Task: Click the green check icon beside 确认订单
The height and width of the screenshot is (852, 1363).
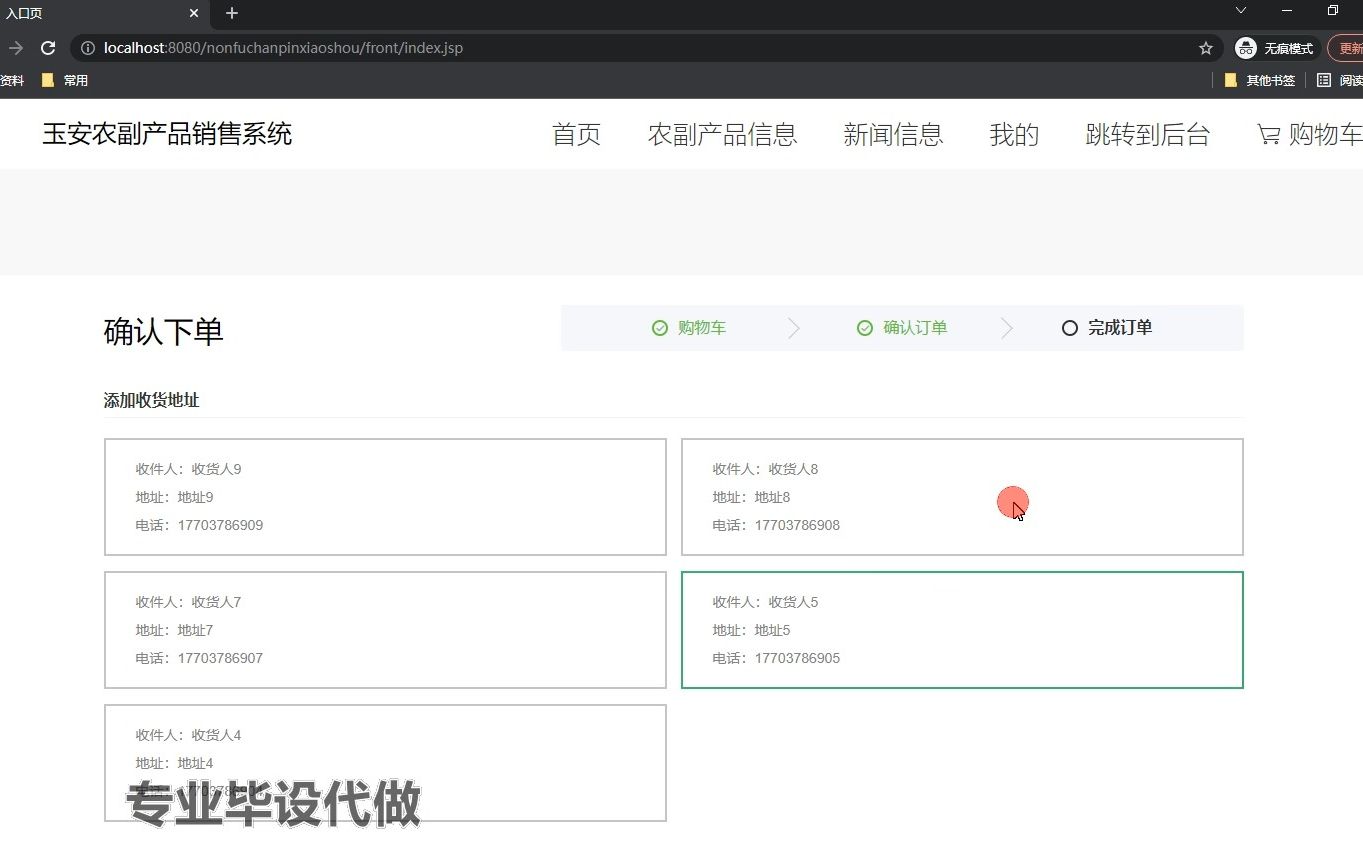Action: (865, 328)
